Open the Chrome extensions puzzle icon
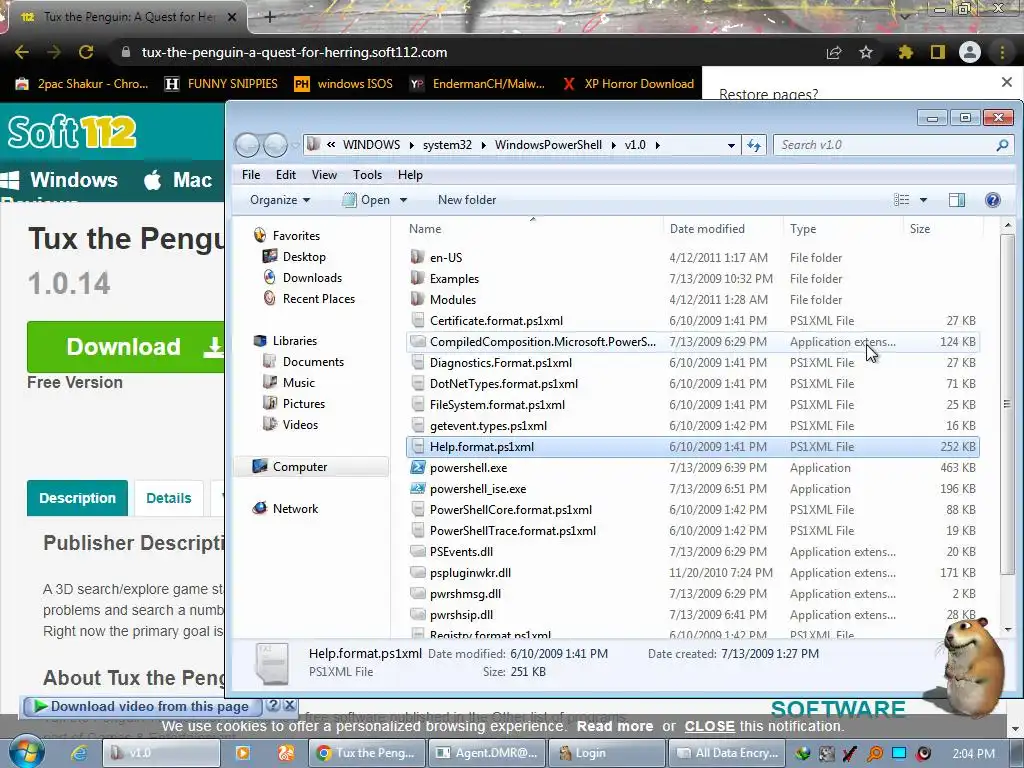Image resolution: width=1024 pixels, height=768 pixels. coord(905,52)
